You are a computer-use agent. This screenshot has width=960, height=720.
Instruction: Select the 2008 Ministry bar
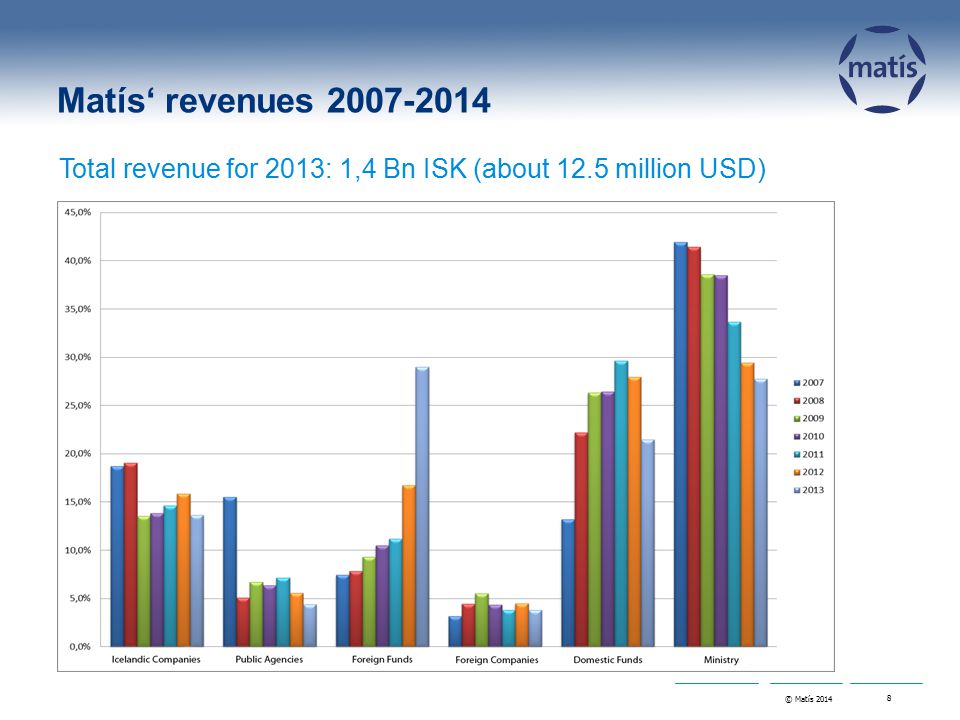[x=694, y=447]
